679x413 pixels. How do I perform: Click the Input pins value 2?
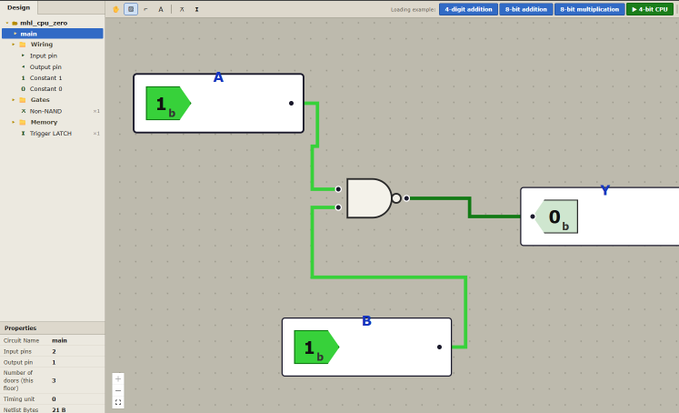54,352
